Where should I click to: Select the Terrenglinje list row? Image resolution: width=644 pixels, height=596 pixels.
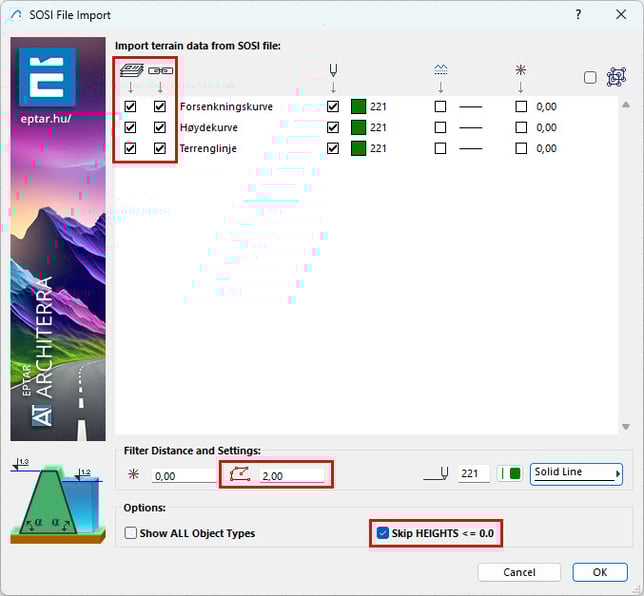tap(208, 149)
